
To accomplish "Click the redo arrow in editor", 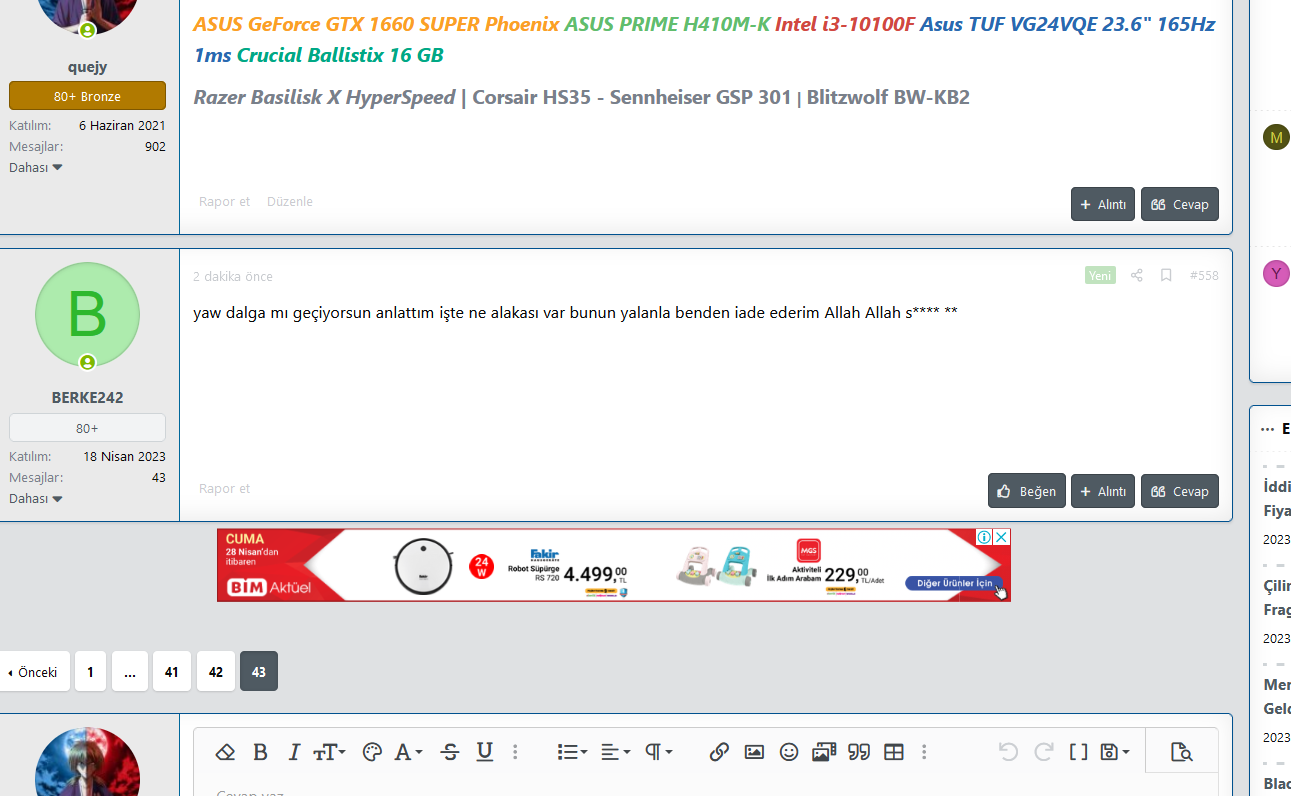I will point(1043,752).
